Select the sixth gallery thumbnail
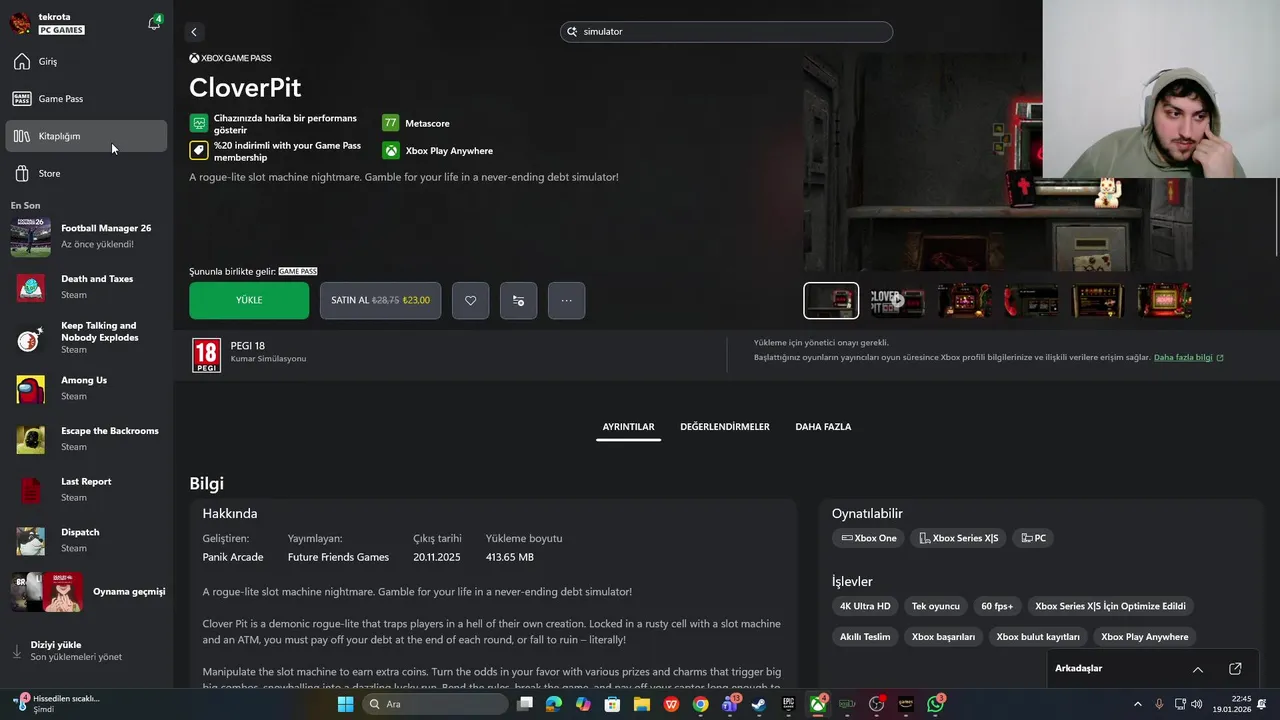1280x720 pixels. 1164,300
